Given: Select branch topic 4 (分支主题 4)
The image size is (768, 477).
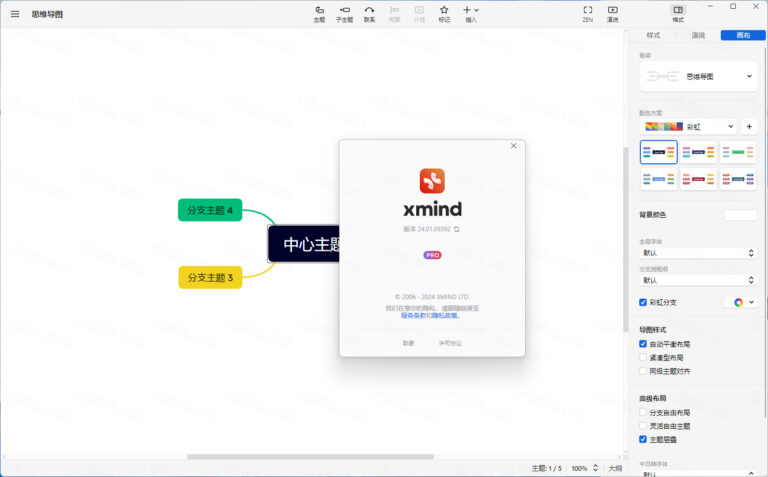Looking at the screenshot, I should click(210, 210).
